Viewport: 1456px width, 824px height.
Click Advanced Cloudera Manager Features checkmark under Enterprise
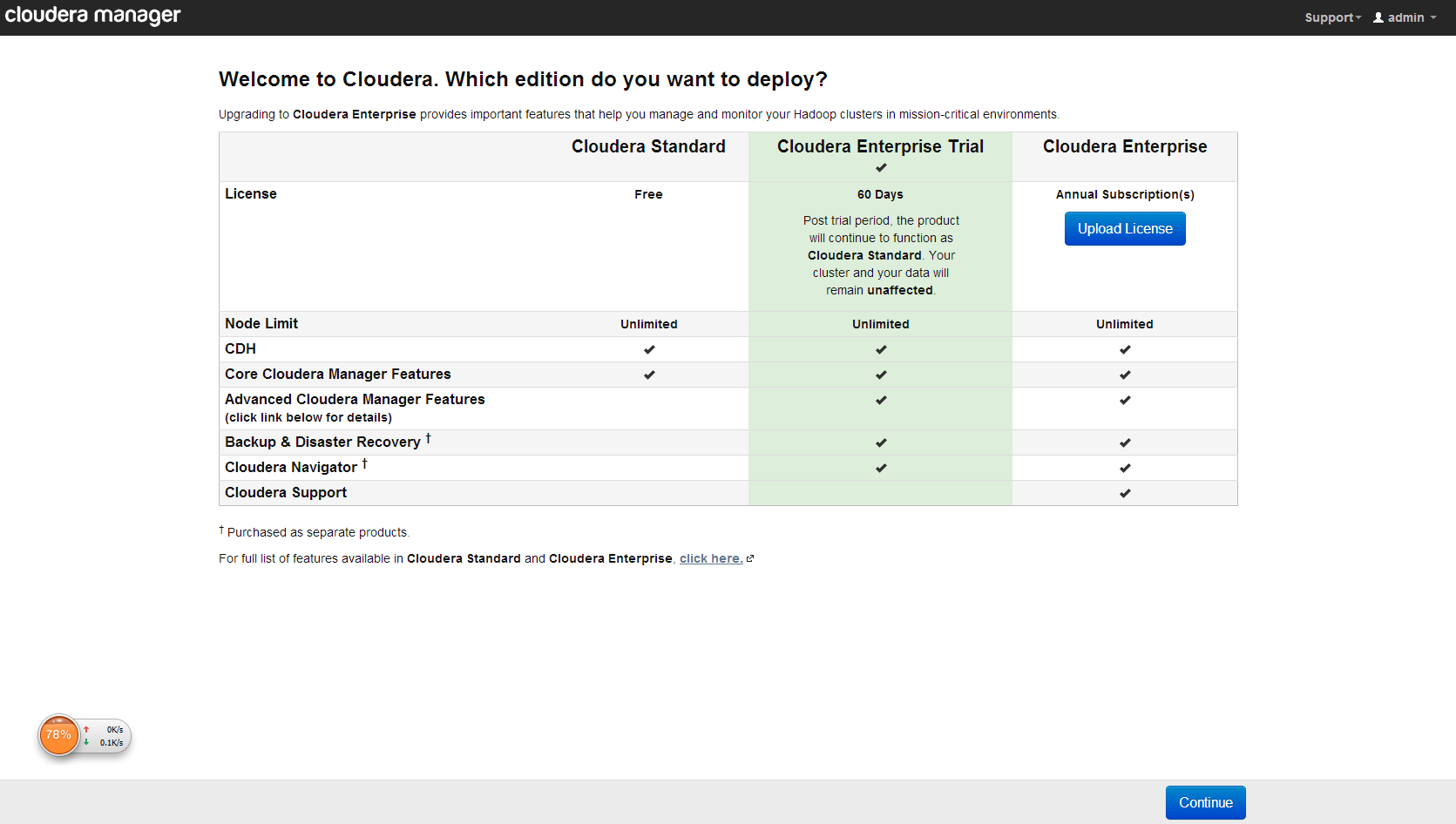pyautogui.click(x=1125, y=400)
